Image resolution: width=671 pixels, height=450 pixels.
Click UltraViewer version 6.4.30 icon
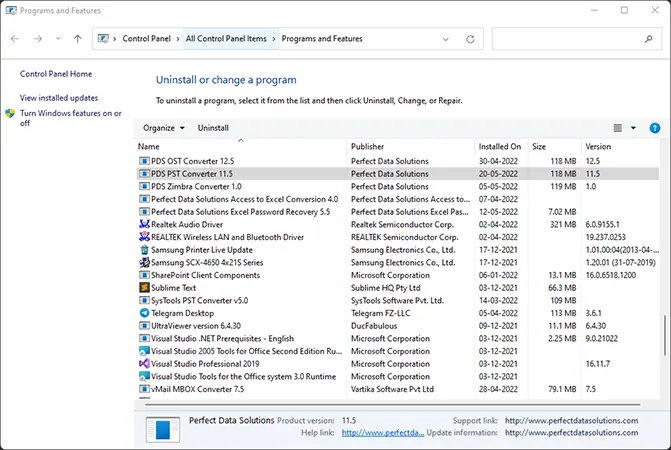(144, 326)
